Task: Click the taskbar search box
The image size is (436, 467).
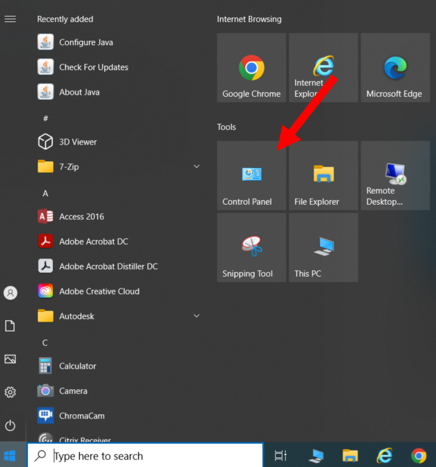Action: 145,456
